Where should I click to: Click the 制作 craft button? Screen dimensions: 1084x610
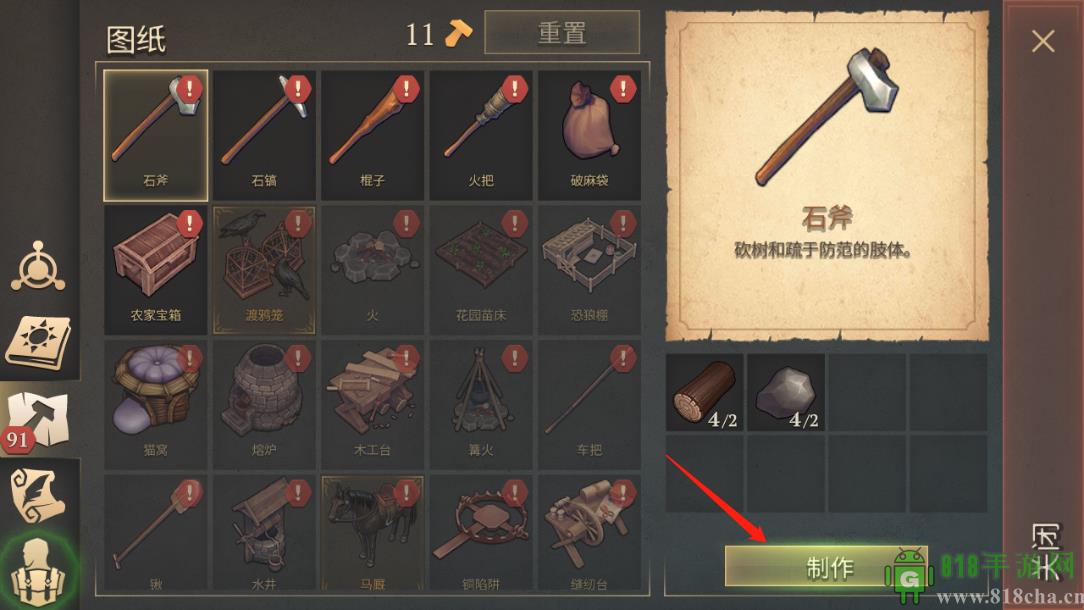pos(826,566)
